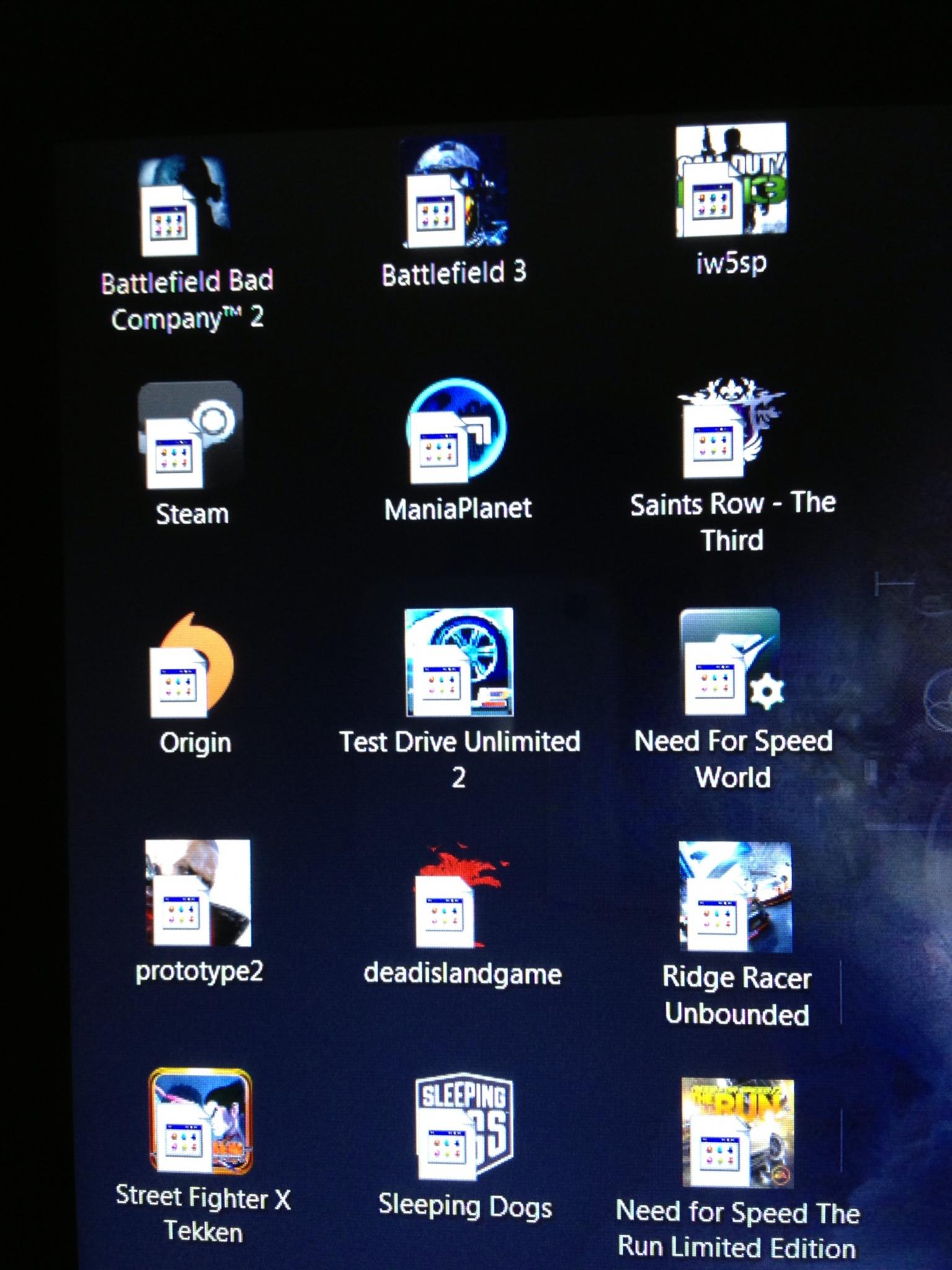Click the "Battlefield 3" label text
The width and height of the screenshot is (952, 1270).
[x=454, y=274]
